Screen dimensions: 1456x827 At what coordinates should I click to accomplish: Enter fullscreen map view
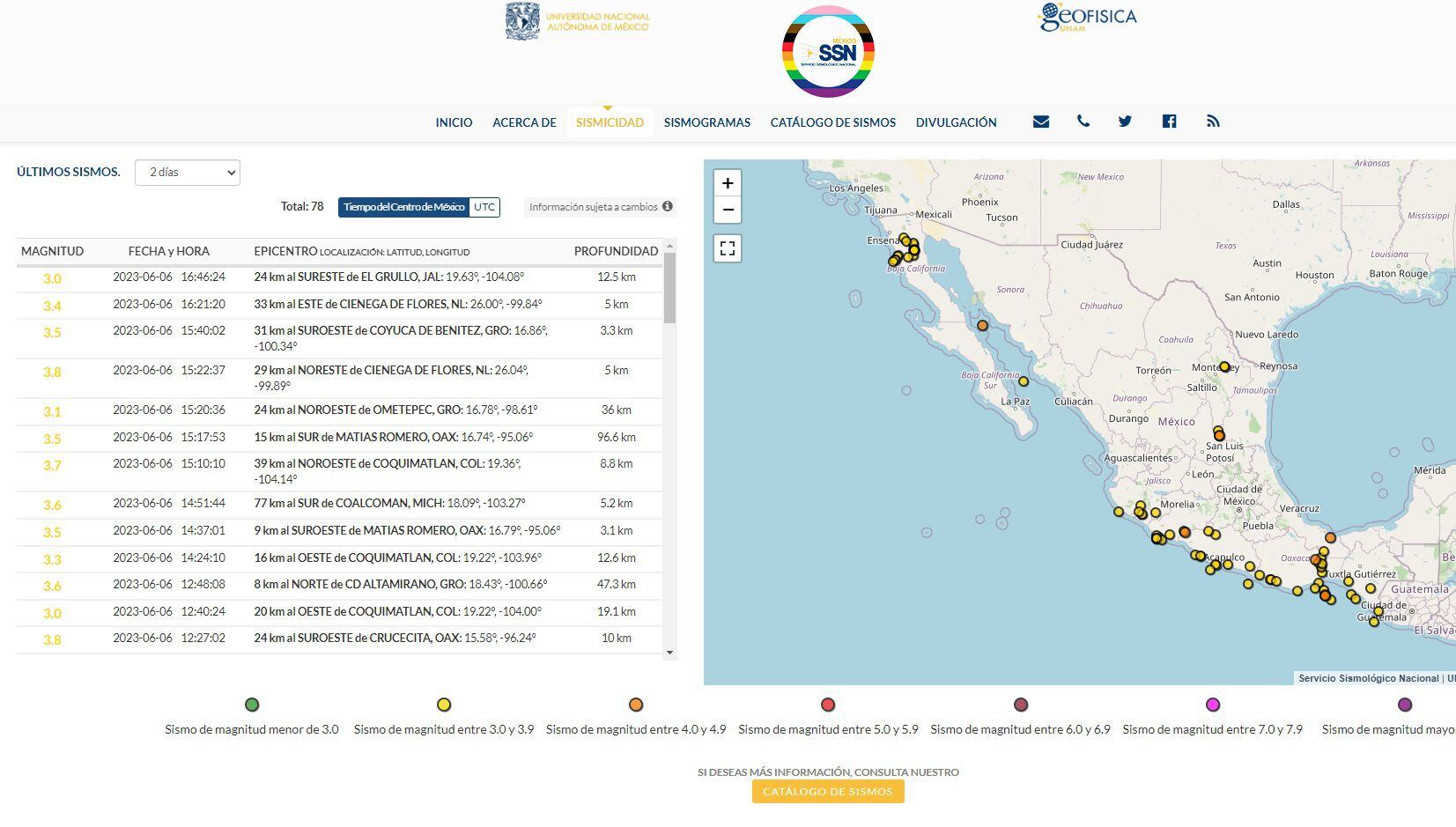coord(728,248)
